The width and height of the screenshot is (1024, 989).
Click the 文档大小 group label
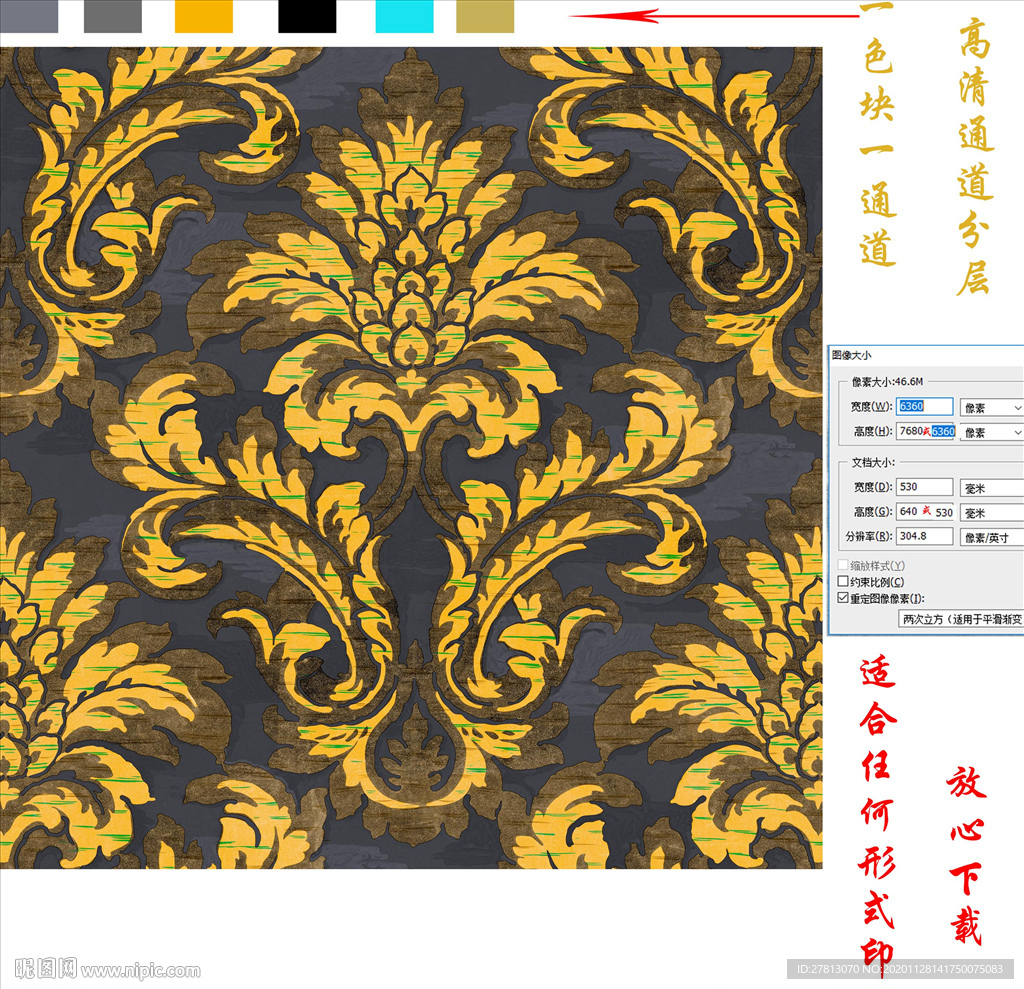point(873,462)
